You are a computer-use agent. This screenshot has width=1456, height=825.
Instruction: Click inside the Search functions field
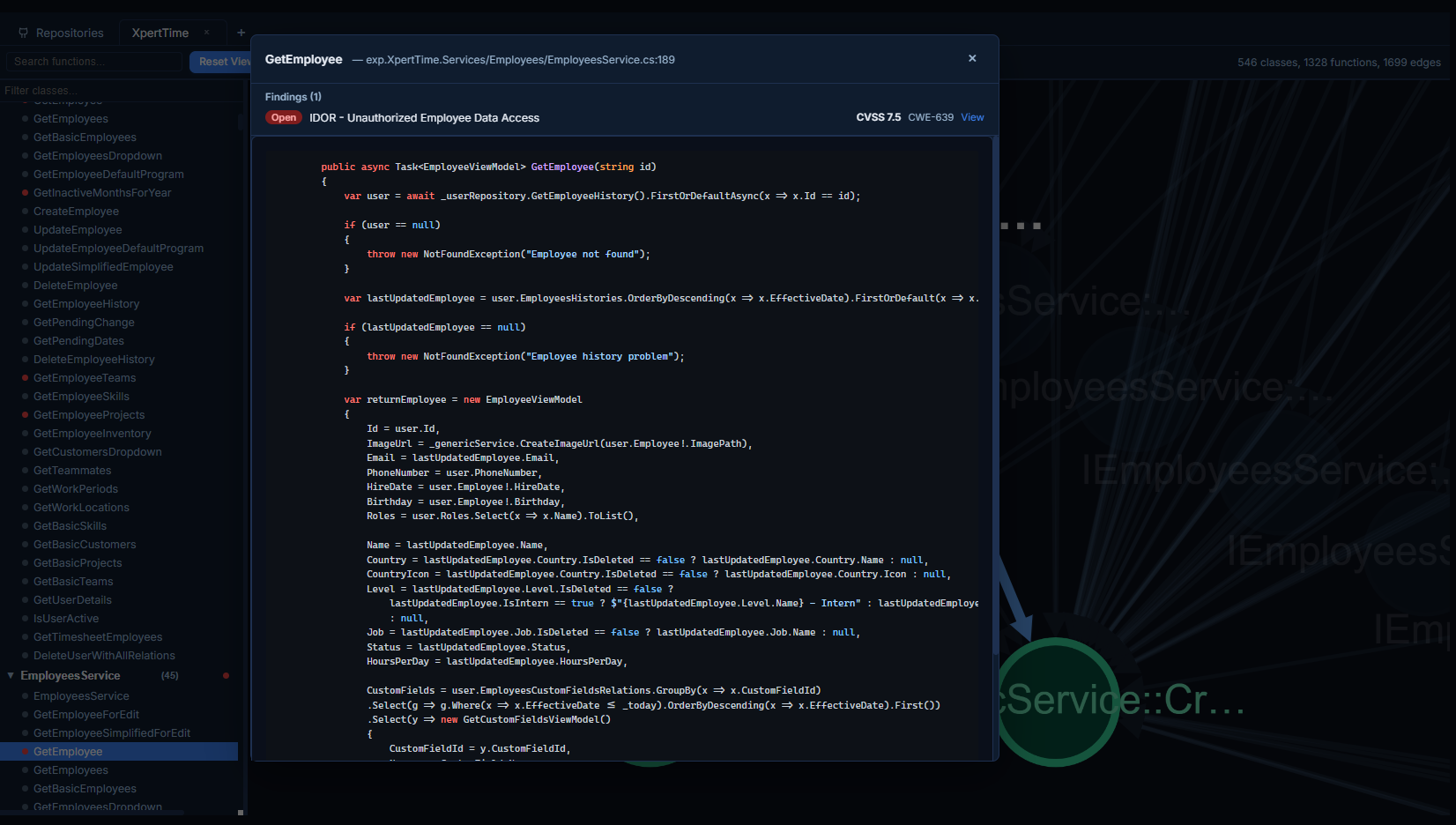[93, 61]
